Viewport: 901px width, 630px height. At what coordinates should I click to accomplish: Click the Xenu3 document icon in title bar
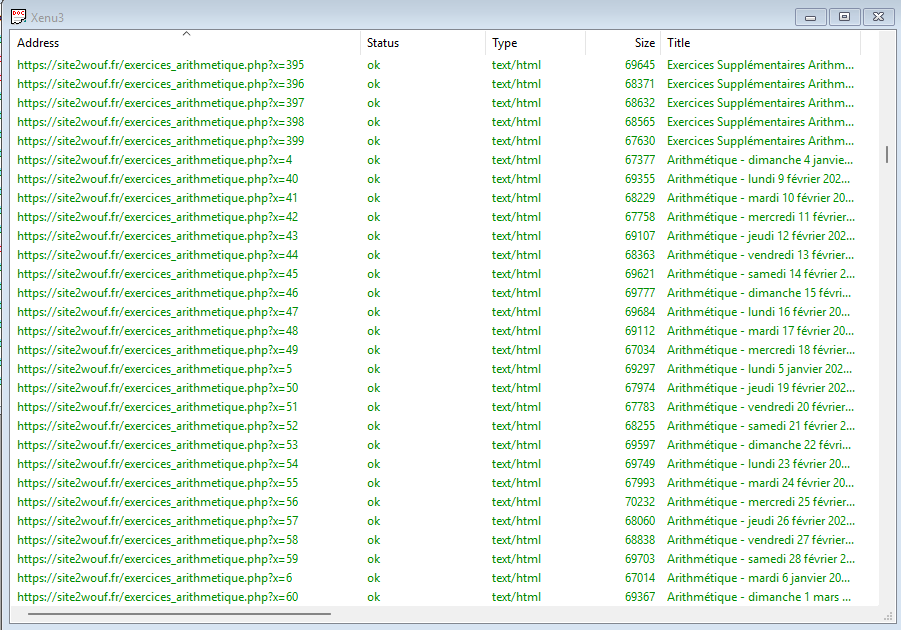click(18, 16)
